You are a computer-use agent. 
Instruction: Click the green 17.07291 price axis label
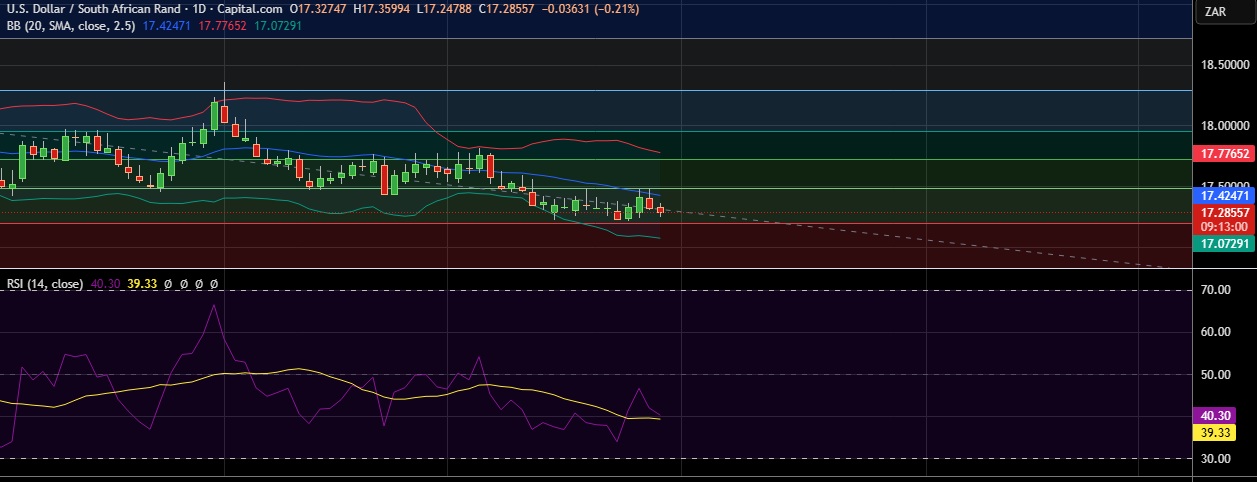(x=1224, y=243)
